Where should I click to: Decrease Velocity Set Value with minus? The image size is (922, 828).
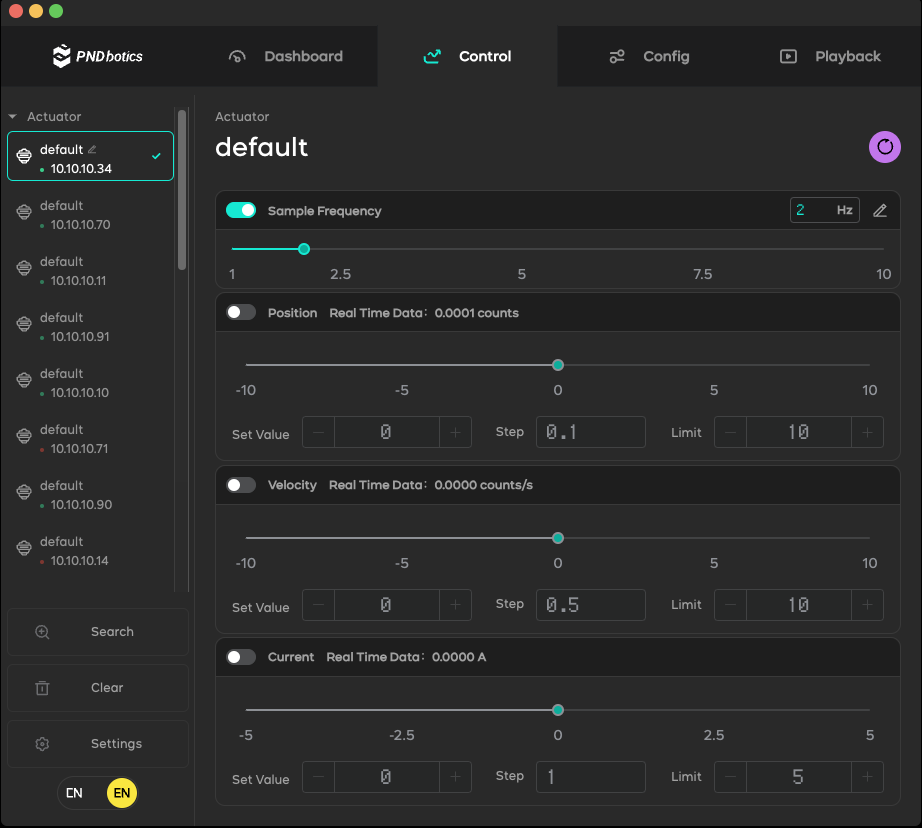pyautogui.click(x=319, y=605)
